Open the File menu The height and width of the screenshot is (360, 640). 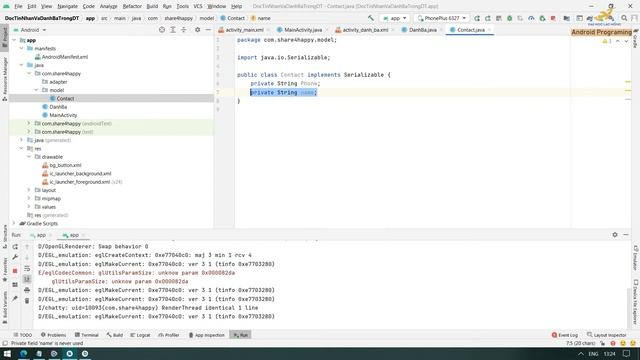18,6
